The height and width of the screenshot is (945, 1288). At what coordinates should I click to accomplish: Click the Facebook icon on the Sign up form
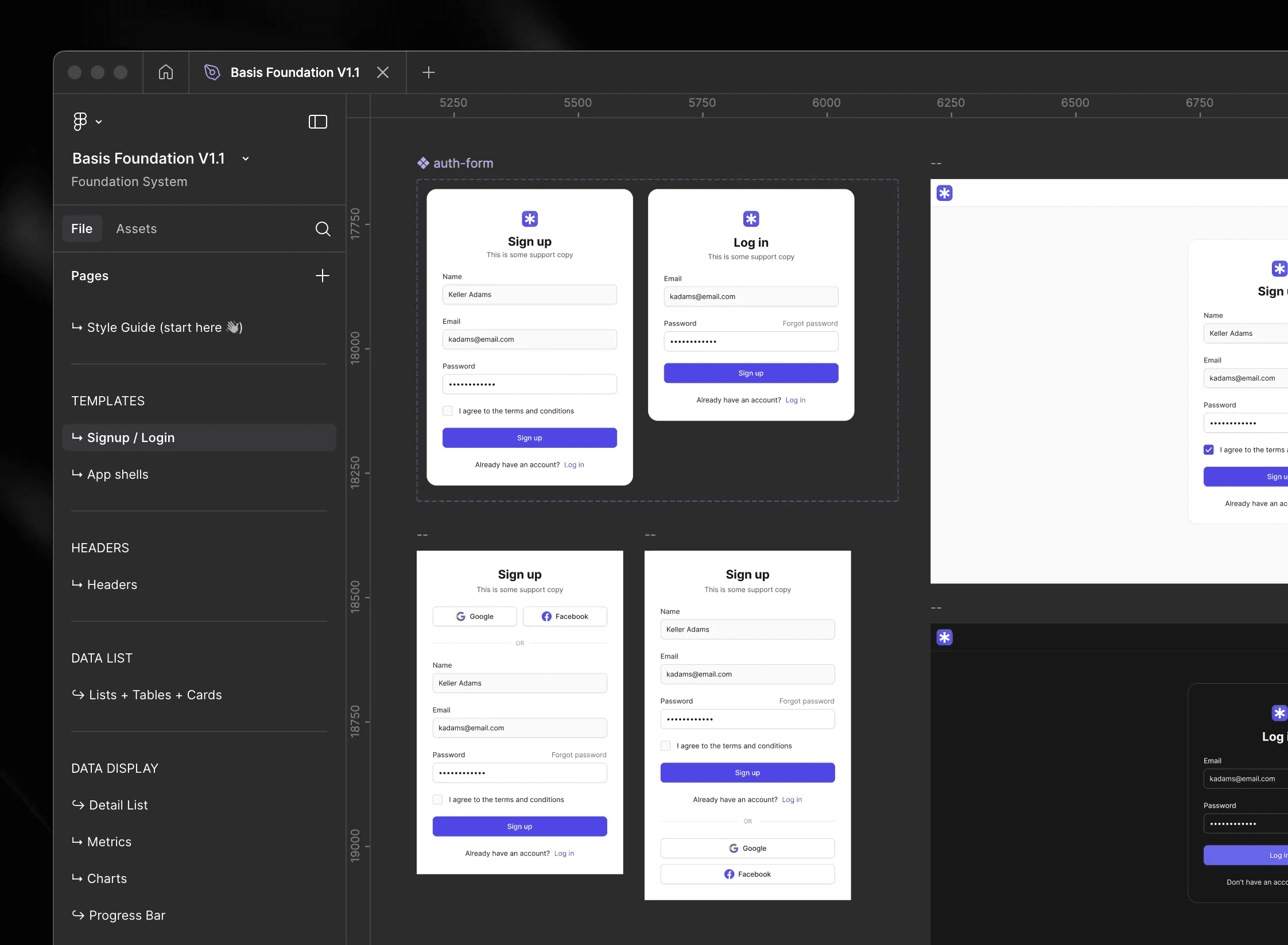tap(546, 616)
